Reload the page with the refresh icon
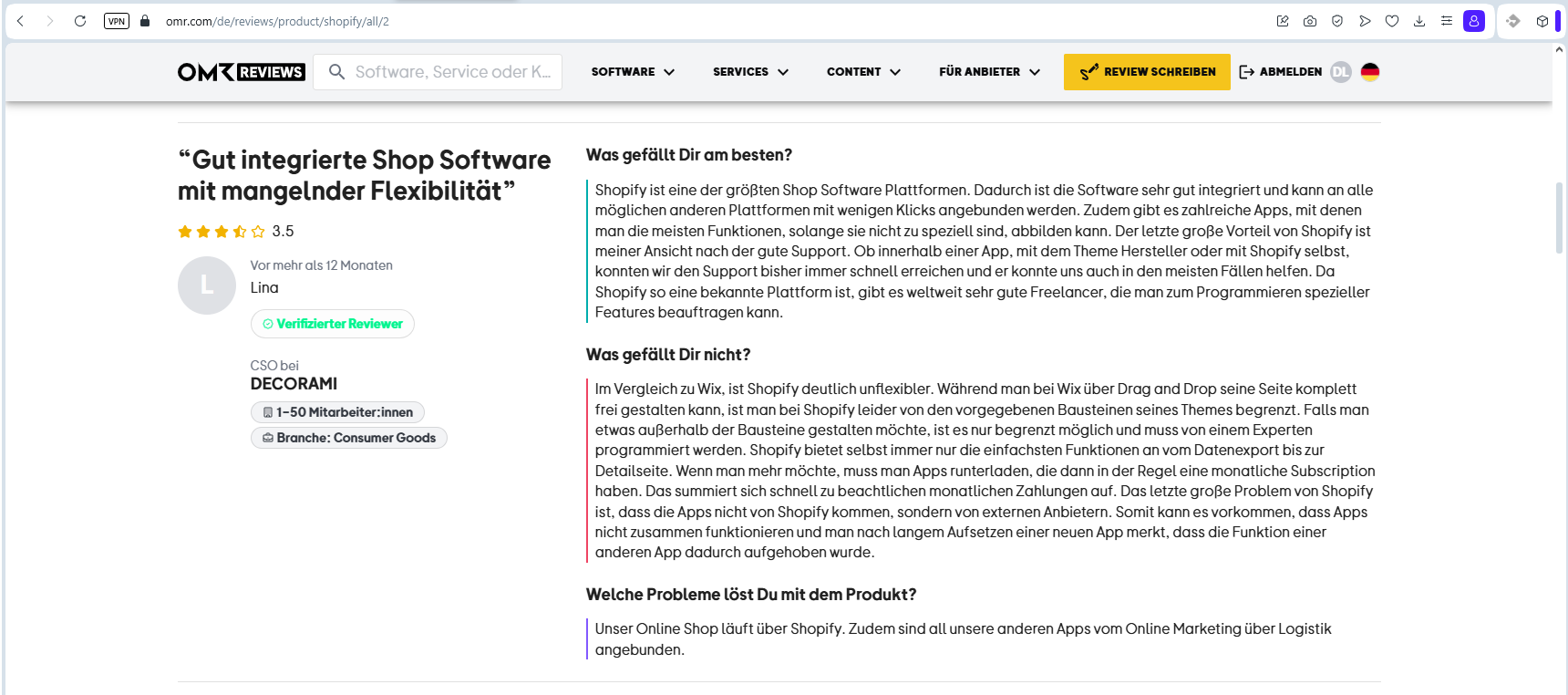Image resolution: width=1568 pixels, height=695 pixels. 80,21
